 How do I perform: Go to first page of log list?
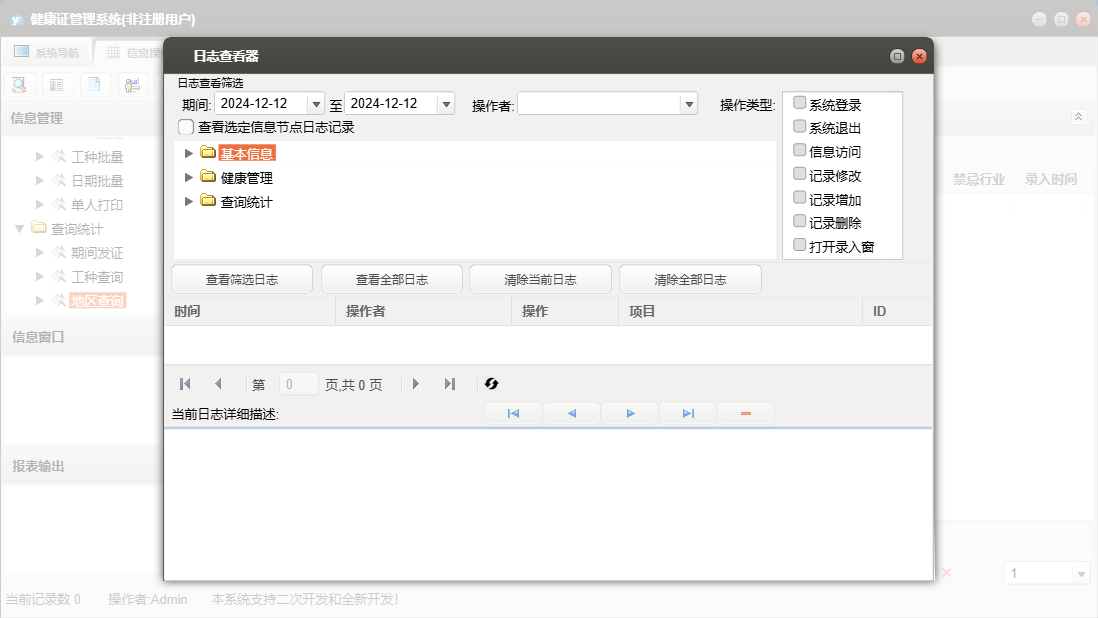185,384
